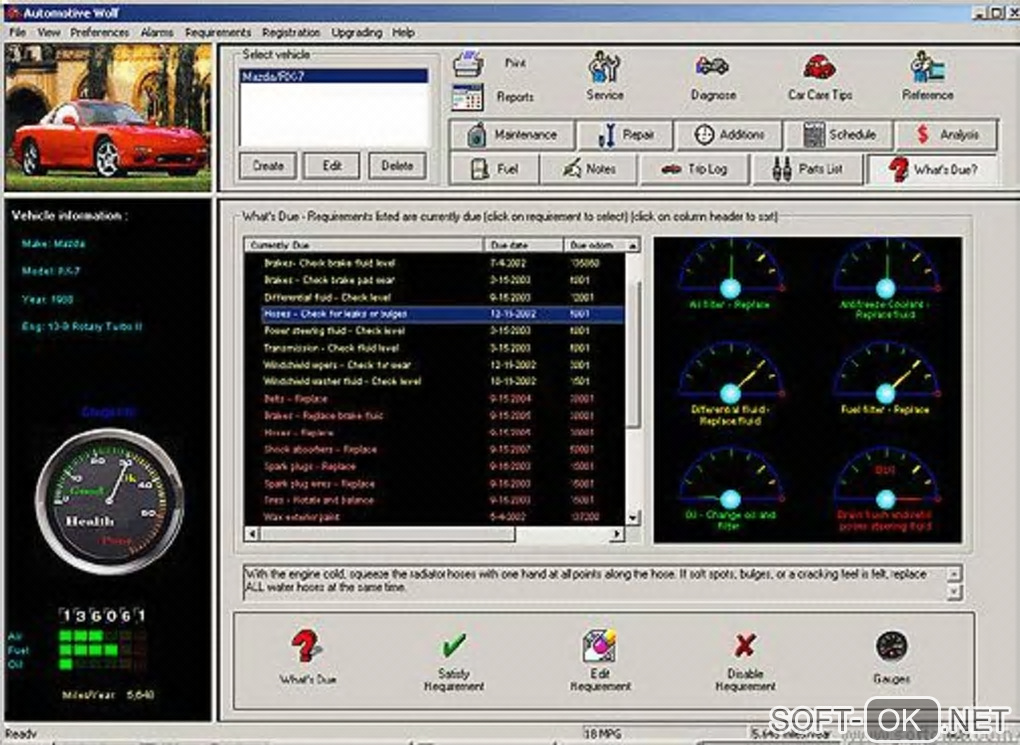
Task: Open the Diagnose car icon
Action: click(712, 68)
